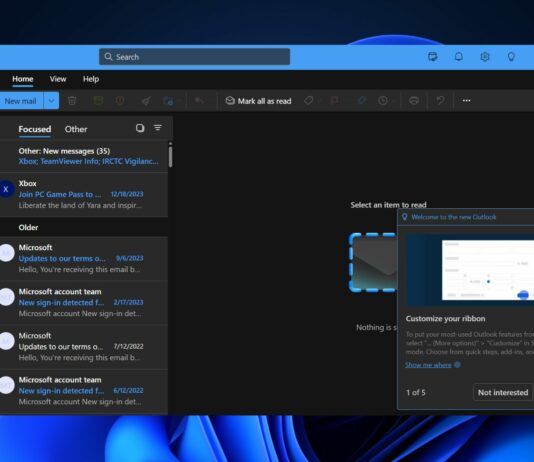Toggle the Select messages icon
This screenshot has height=462, width=534.
(x=140, y=128)
